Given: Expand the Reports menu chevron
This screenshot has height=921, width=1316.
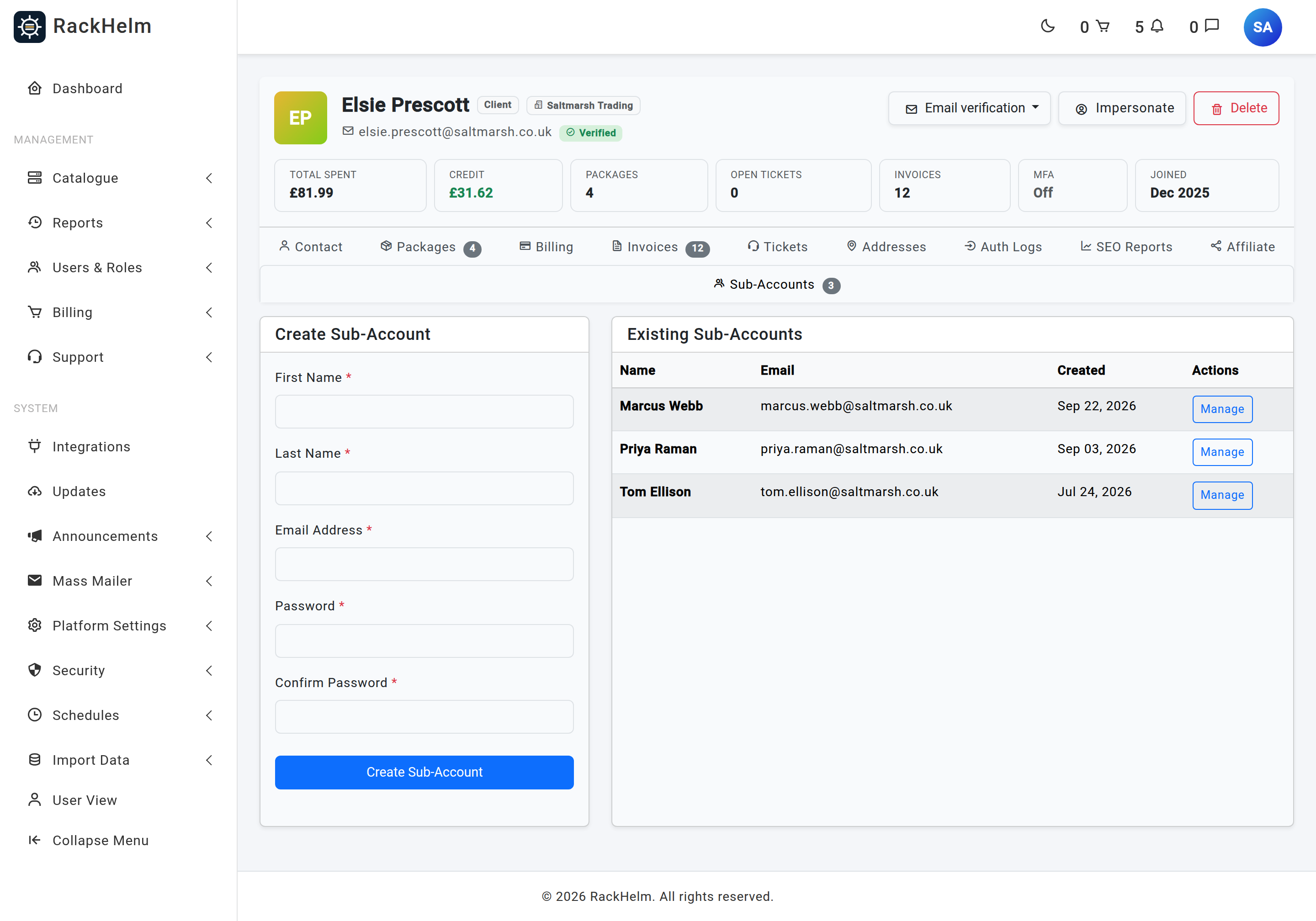Looking at the screenshot, I should (209, 222).
